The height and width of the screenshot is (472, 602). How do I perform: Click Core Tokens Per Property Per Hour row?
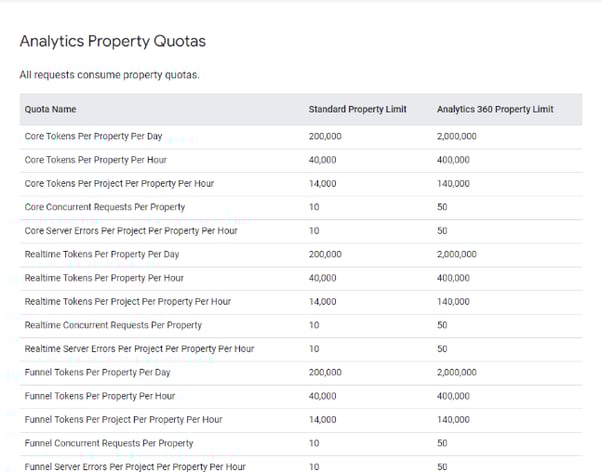tap(95, 160)
